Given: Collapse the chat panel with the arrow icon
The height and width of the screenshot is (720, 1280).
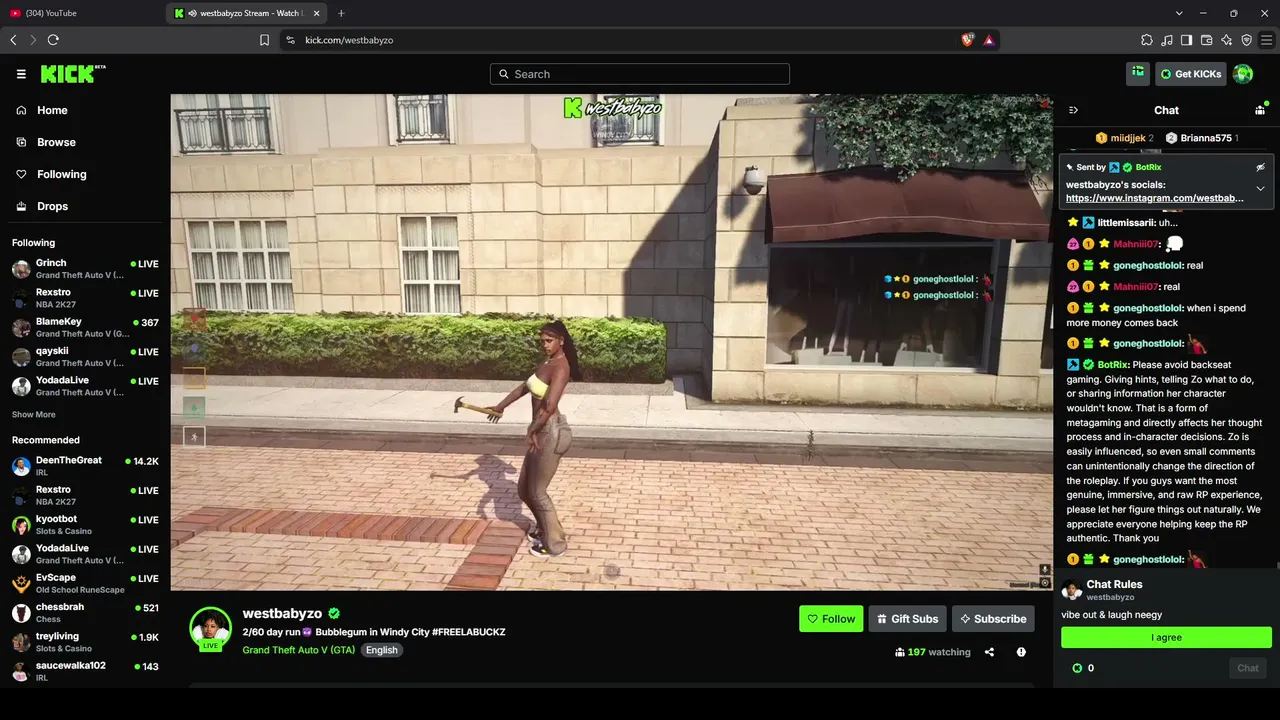Looking at the screenshot, I should pos(1073,110).
